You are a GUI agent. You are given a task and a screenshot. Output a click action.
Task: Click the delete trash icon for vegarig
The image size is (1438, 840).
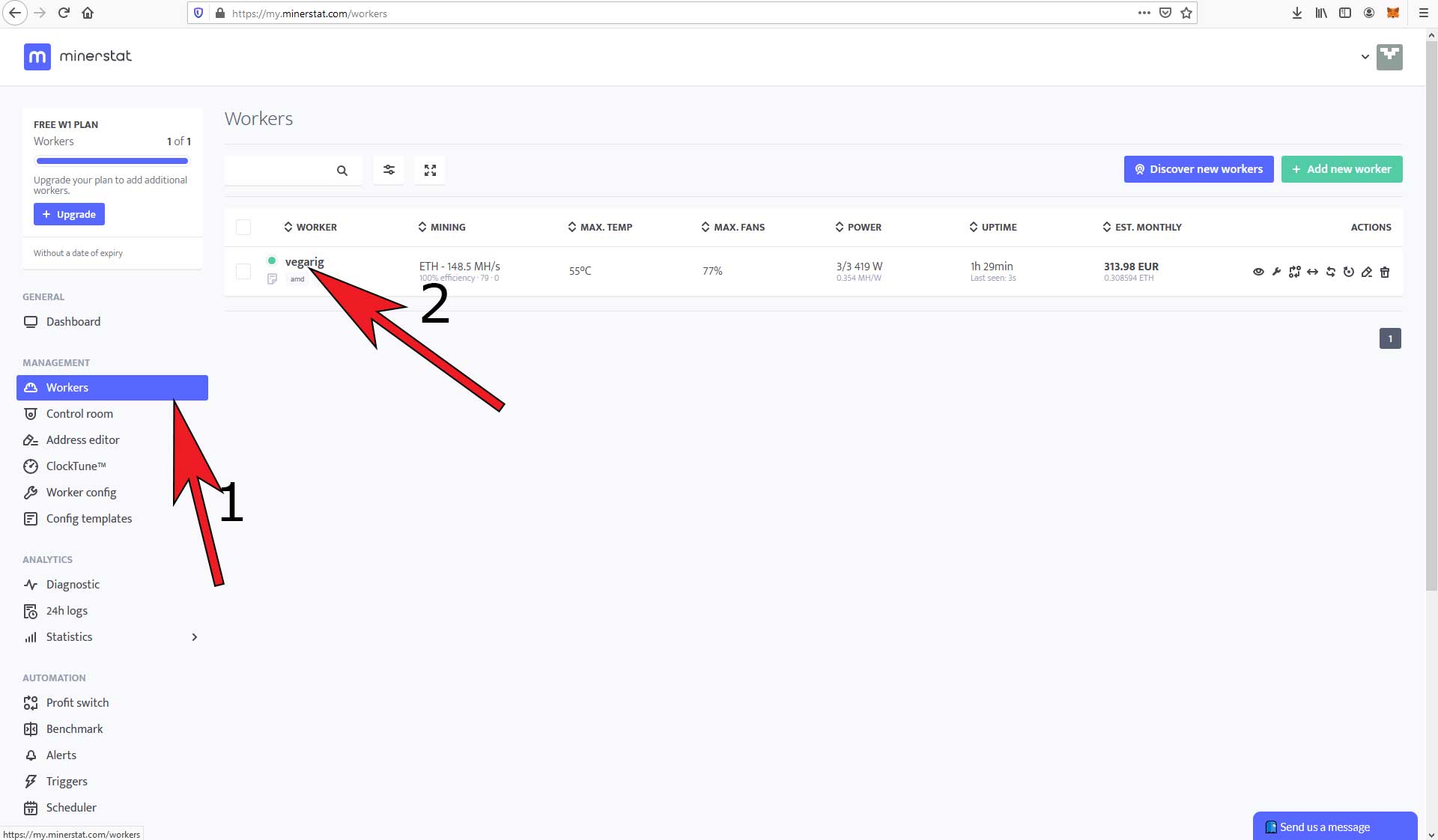[1385, 271]
